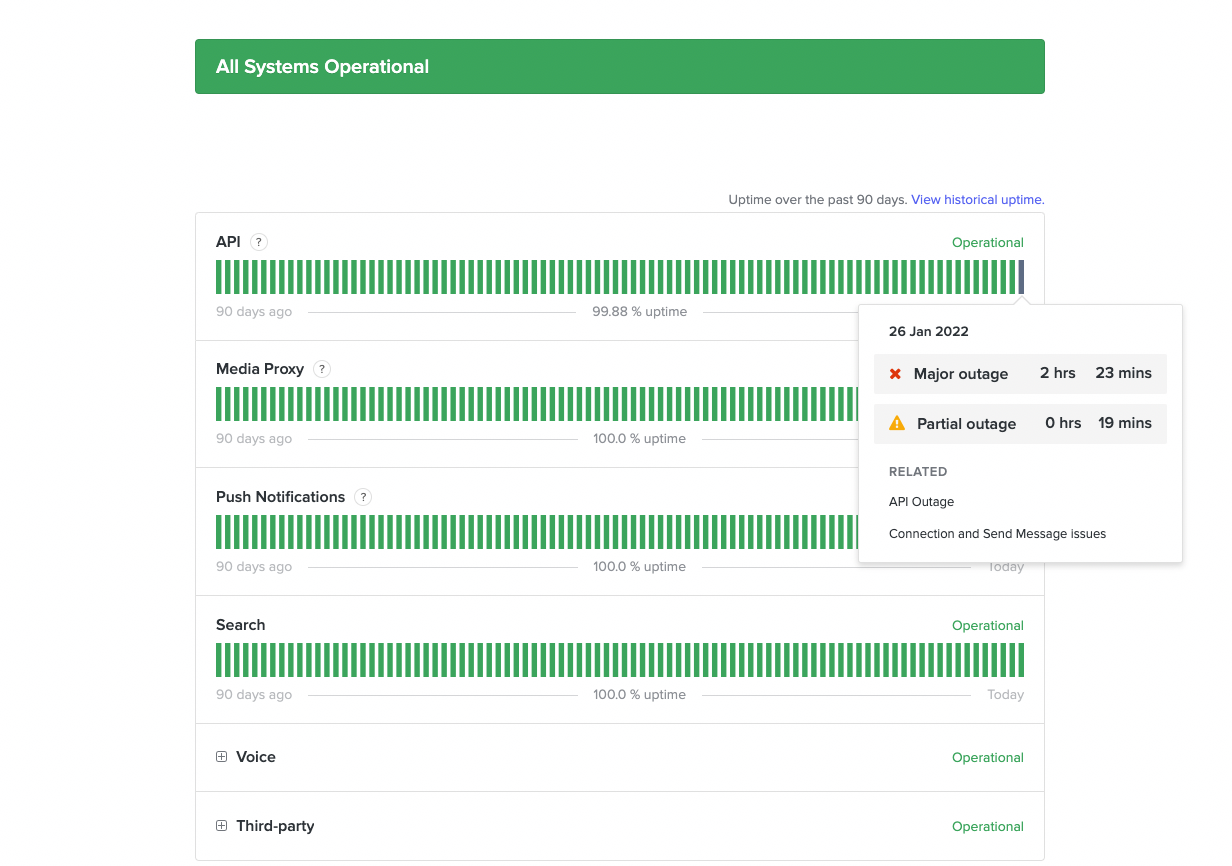Click the first bar in API uptime graph
1232x866 pixels.
219,277
